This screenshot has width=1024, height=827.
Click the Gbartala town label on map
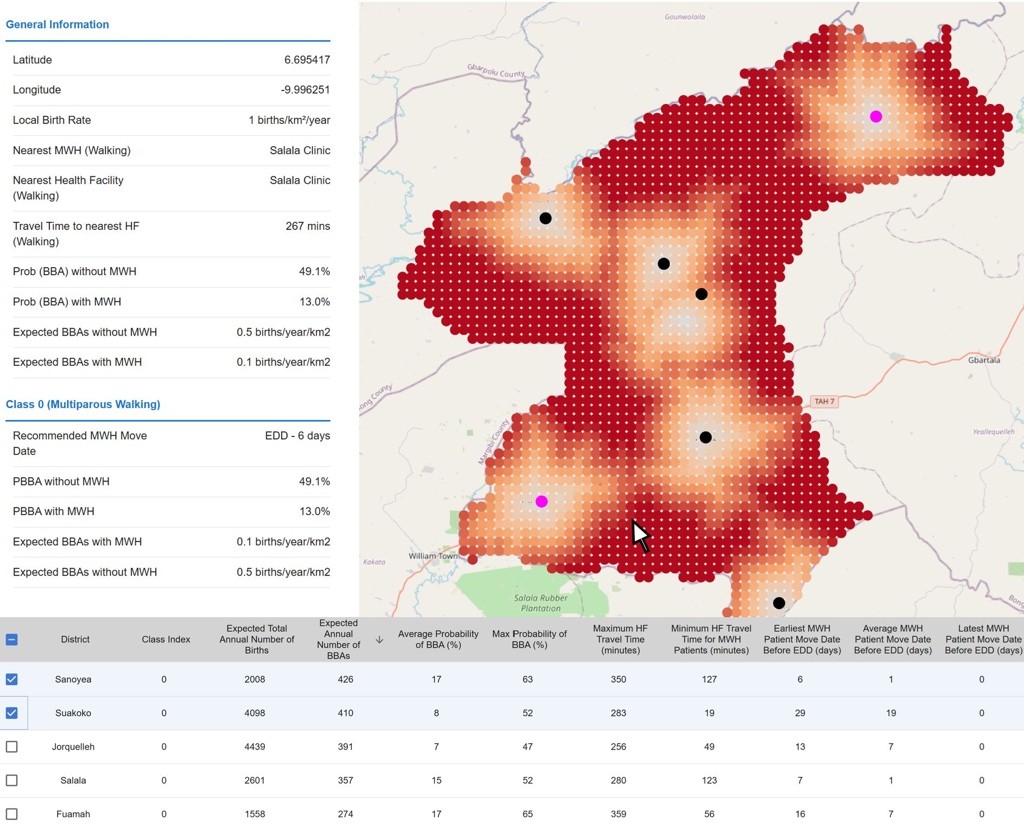click(x=984, y=360)
